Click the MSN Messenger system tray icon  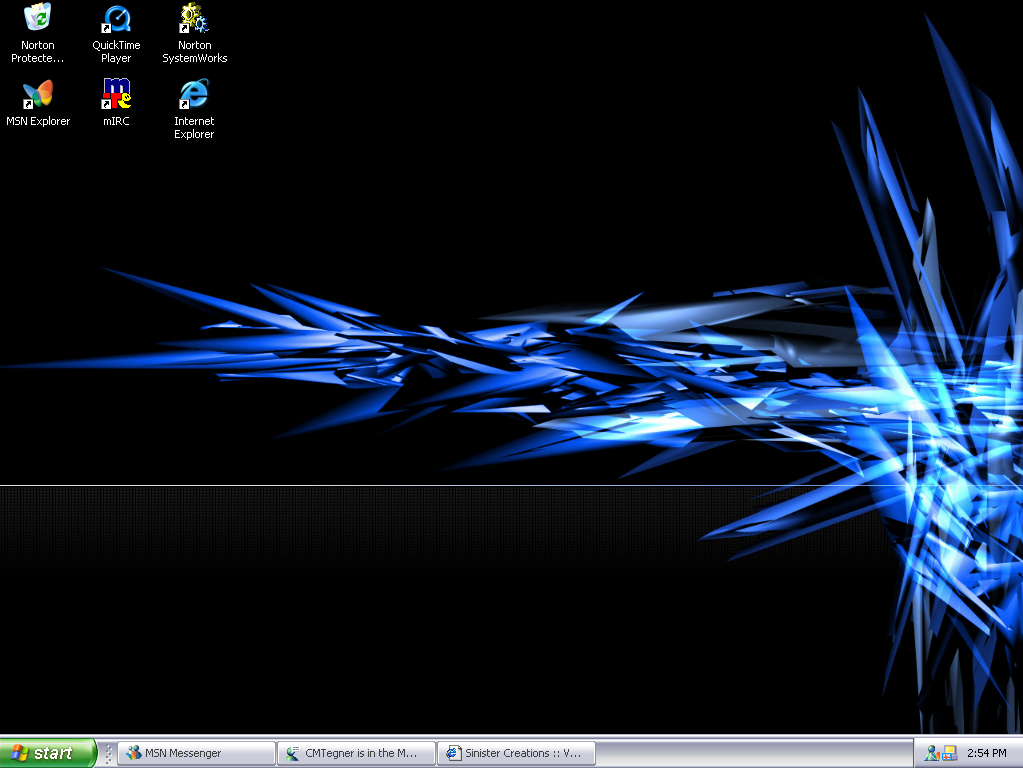pos(932,753)
